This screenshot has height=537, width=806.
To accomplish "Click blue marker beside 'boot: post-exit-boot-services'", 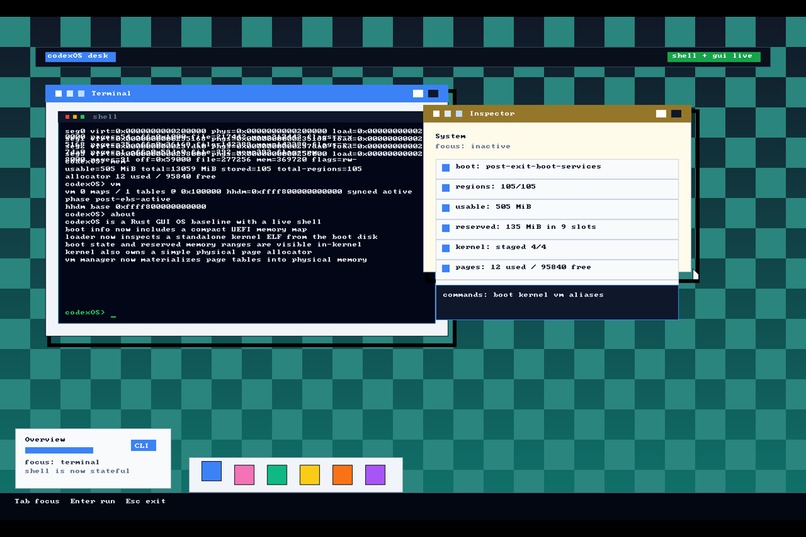I will (x=446, y=168).
